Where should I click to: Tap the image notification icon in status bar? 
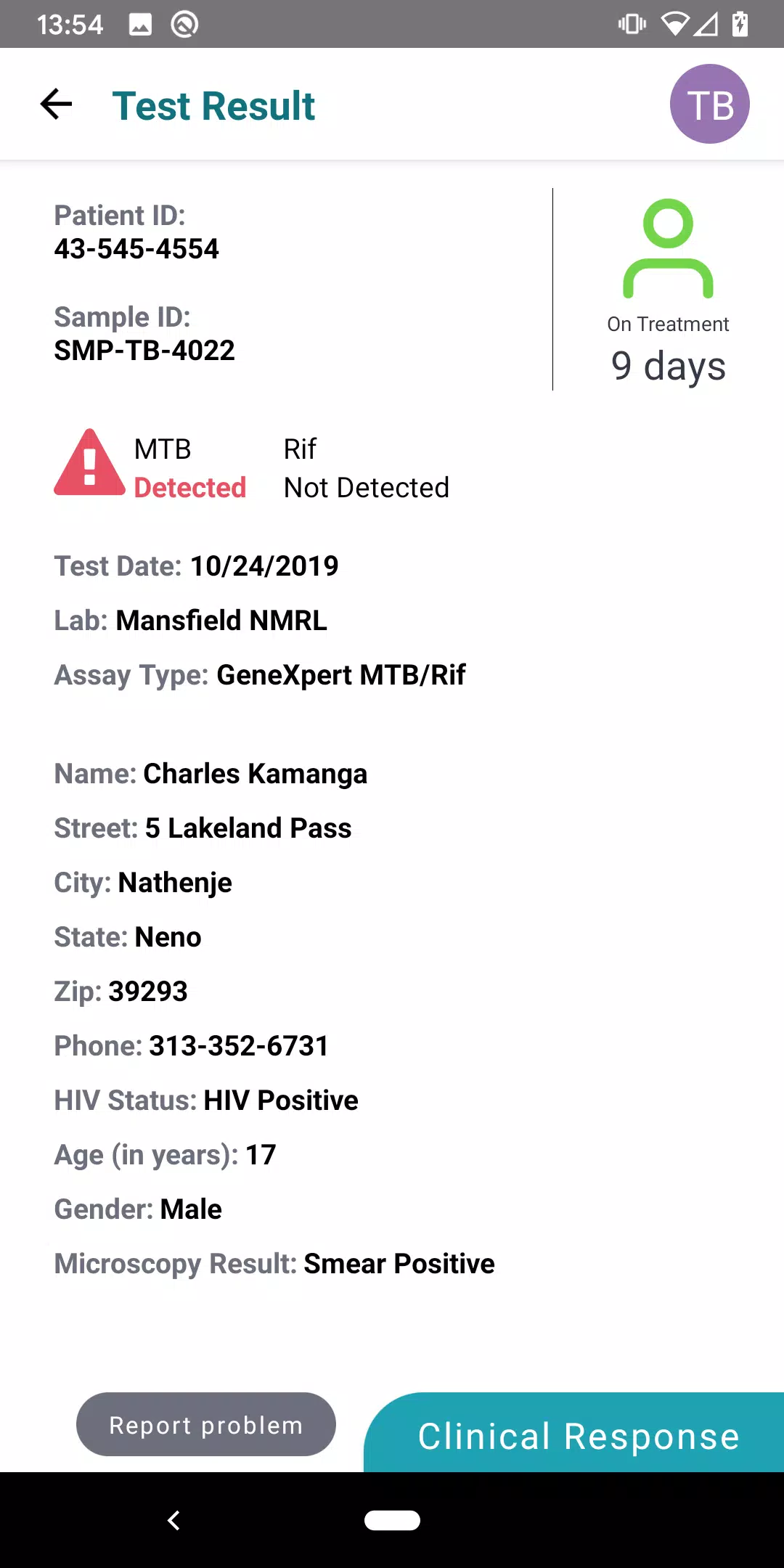pyautogui.click(x=140, y=25)
